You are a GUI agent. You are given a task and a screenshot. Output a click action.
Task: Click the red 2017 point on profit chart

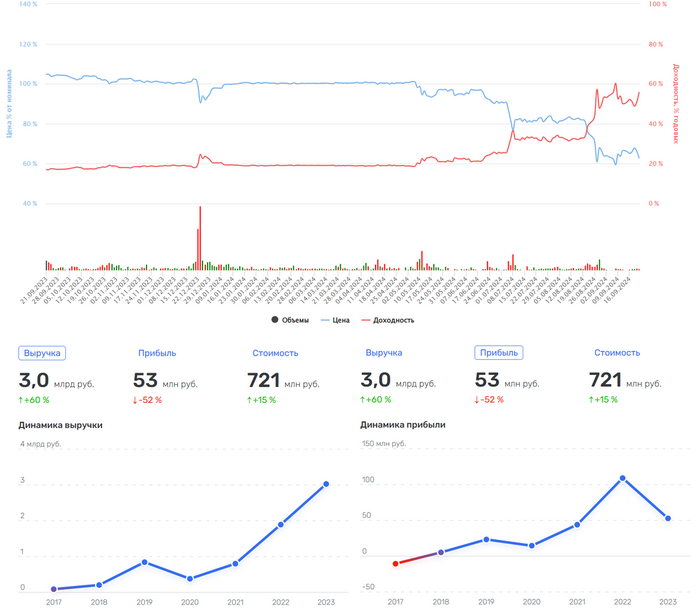tap(396, 564)
